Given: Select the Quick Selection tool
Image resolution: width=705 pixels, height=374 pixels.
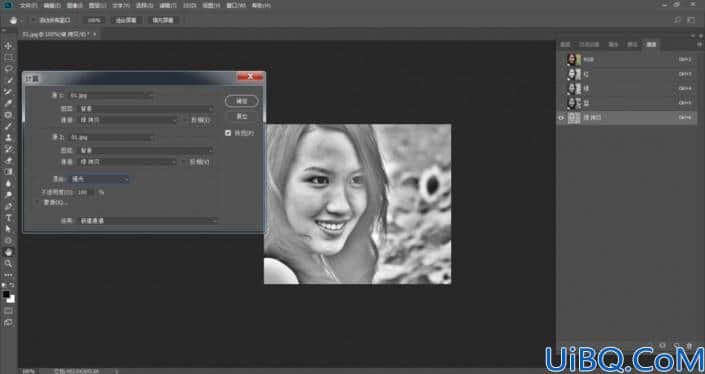Looking at the screenshot, I should click(8, 80).
